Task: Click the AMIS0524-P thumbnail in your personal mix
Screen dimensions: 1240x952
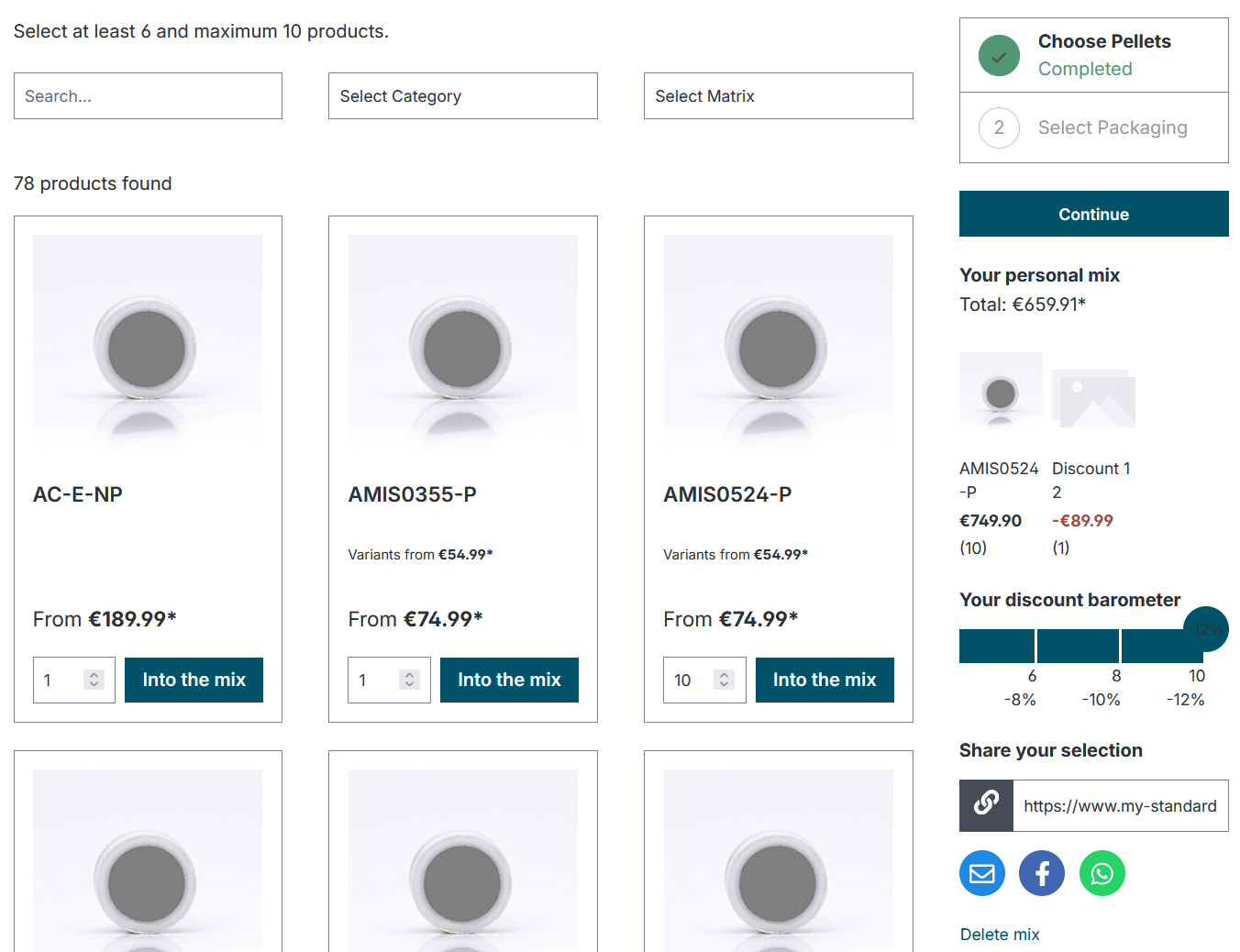Action: coord(1001,393)
